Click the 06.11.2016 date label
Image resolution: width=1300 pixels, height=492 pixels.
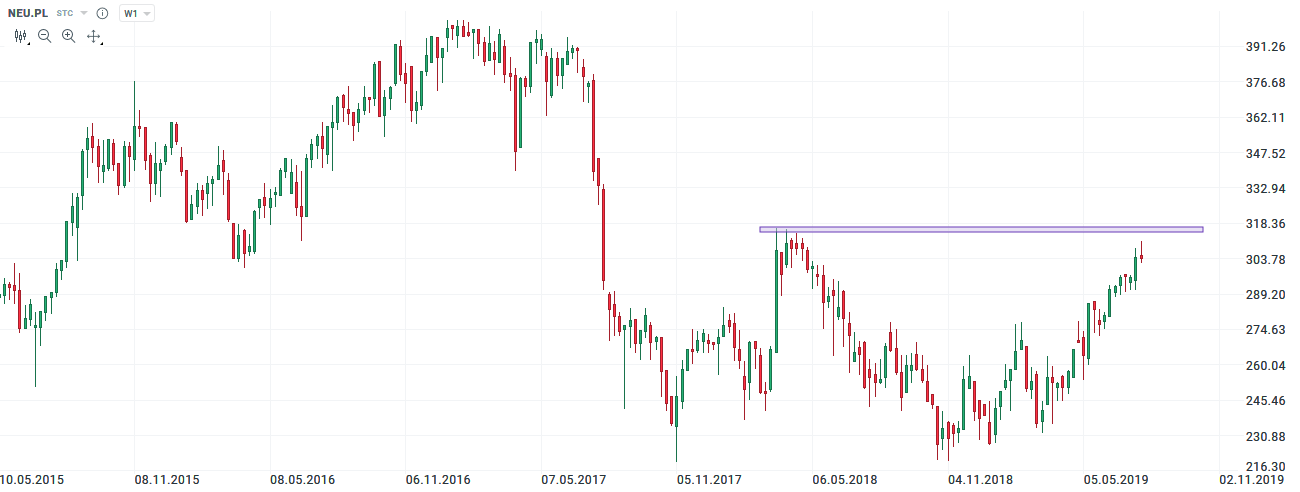[438, 480]
